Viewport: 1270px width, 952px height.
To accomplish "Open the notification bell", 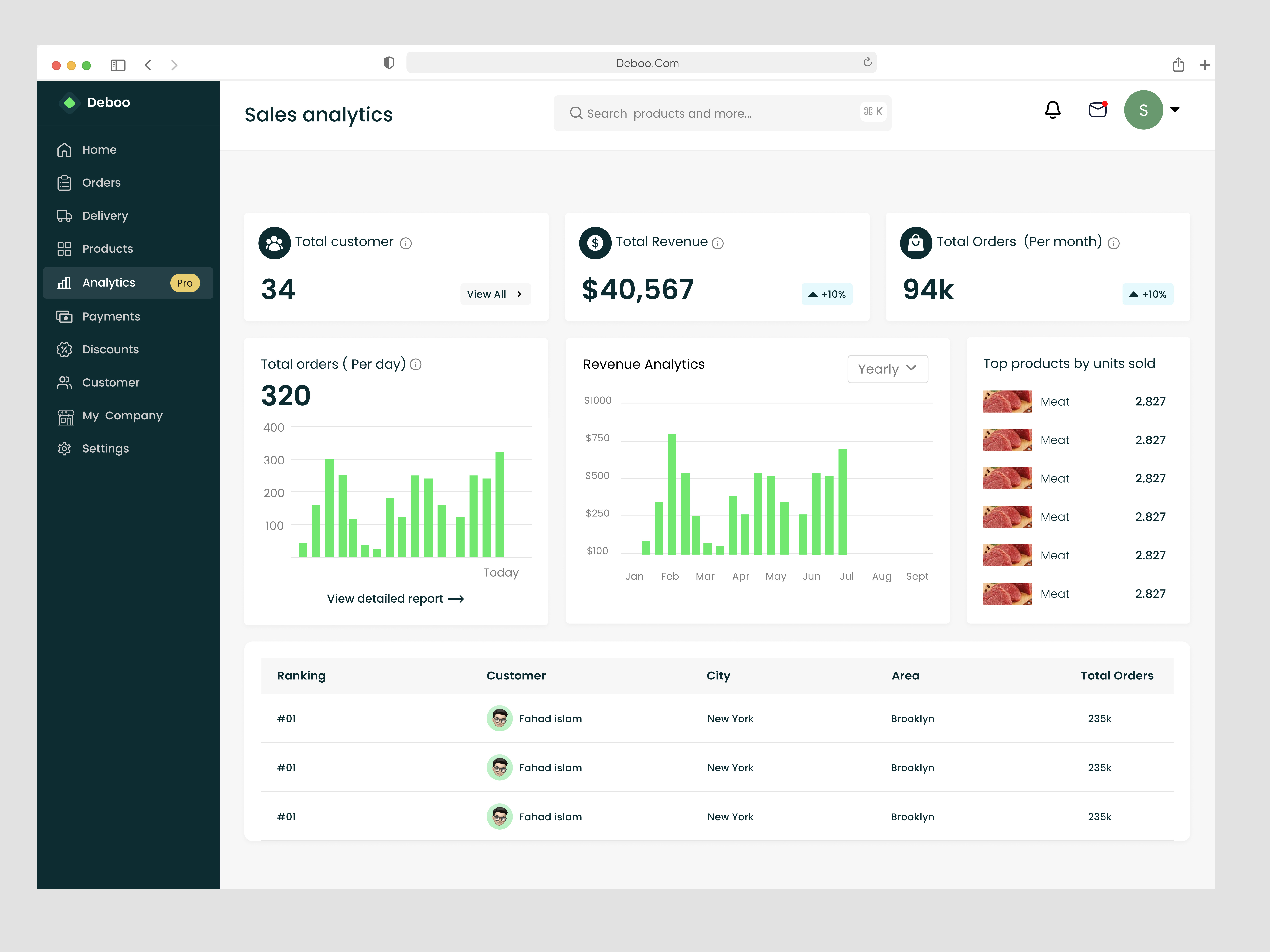I will (x=1053, y=110).
